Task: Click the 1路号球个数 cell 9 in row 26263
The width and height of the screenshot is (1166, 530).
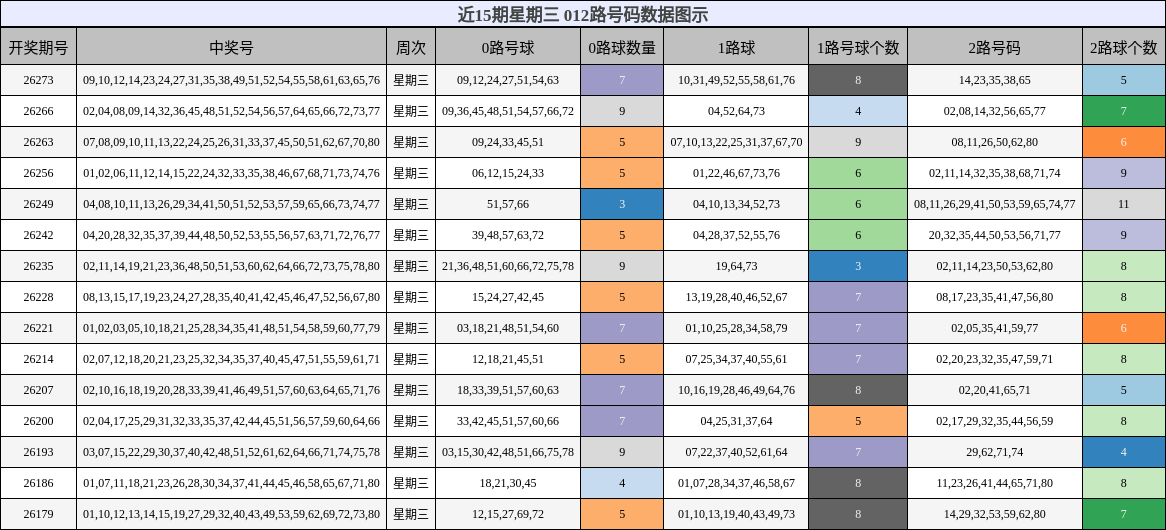Action: pos(858,142)
